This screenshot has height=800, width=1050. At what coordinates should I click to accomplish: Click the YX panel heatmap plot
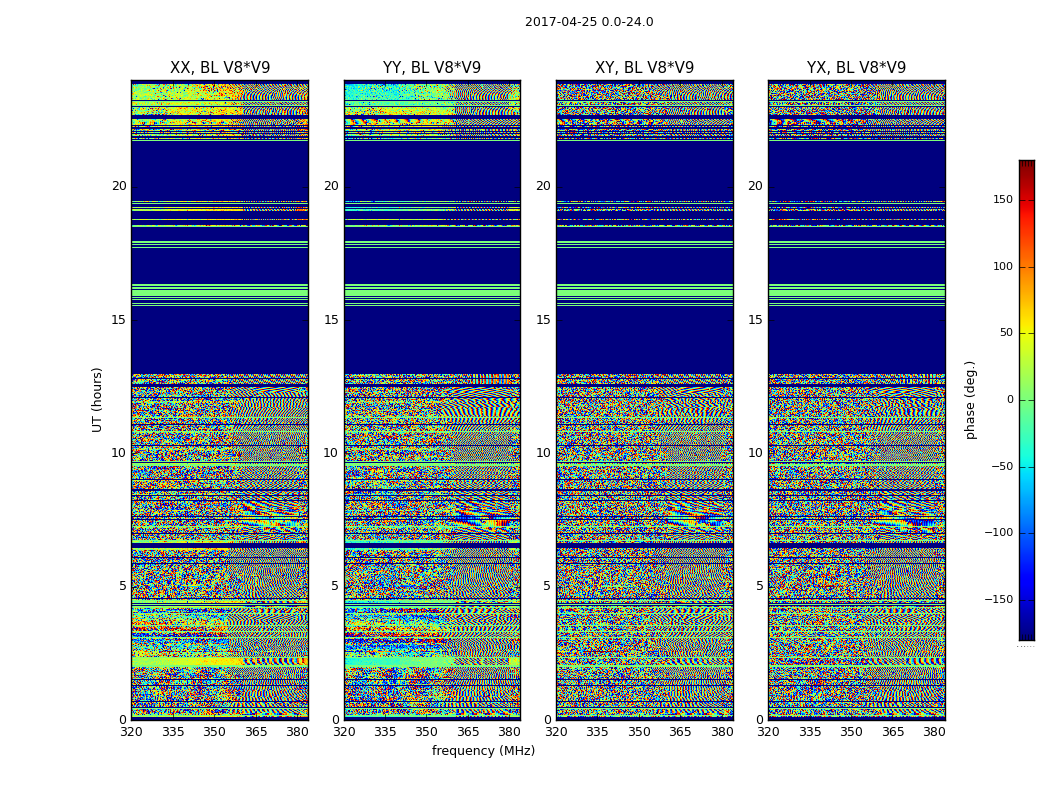click(x=857, y=400)
